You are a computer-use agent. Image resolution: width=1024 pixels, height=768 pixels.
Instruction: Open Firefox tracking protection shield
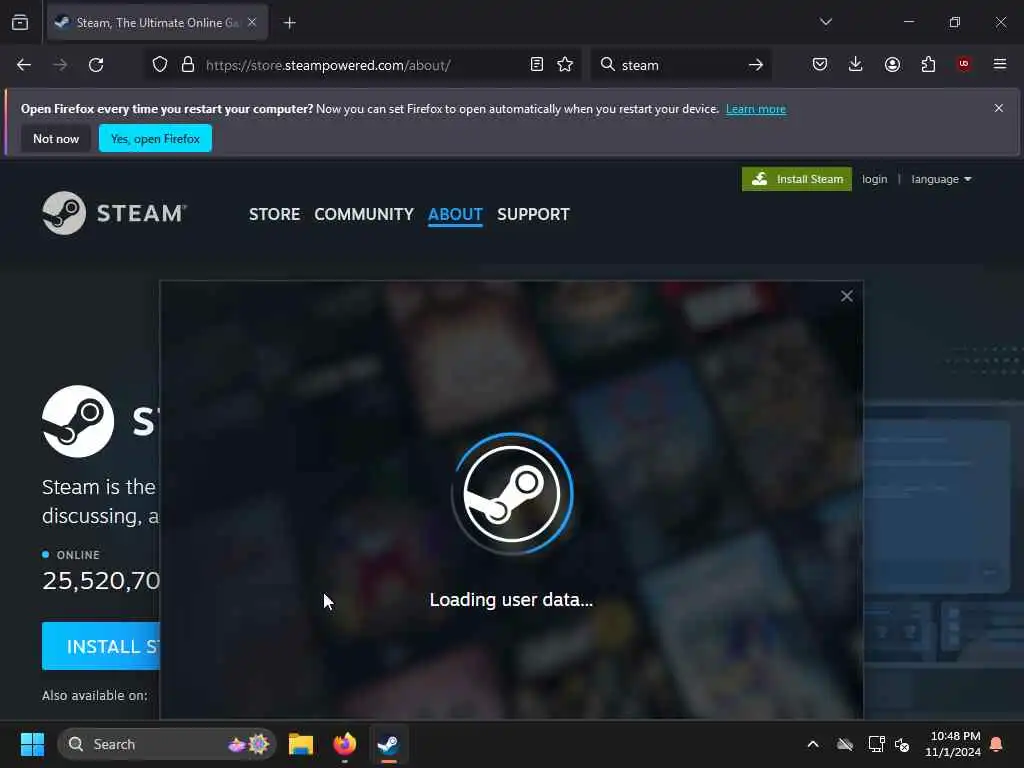(160, 65)
